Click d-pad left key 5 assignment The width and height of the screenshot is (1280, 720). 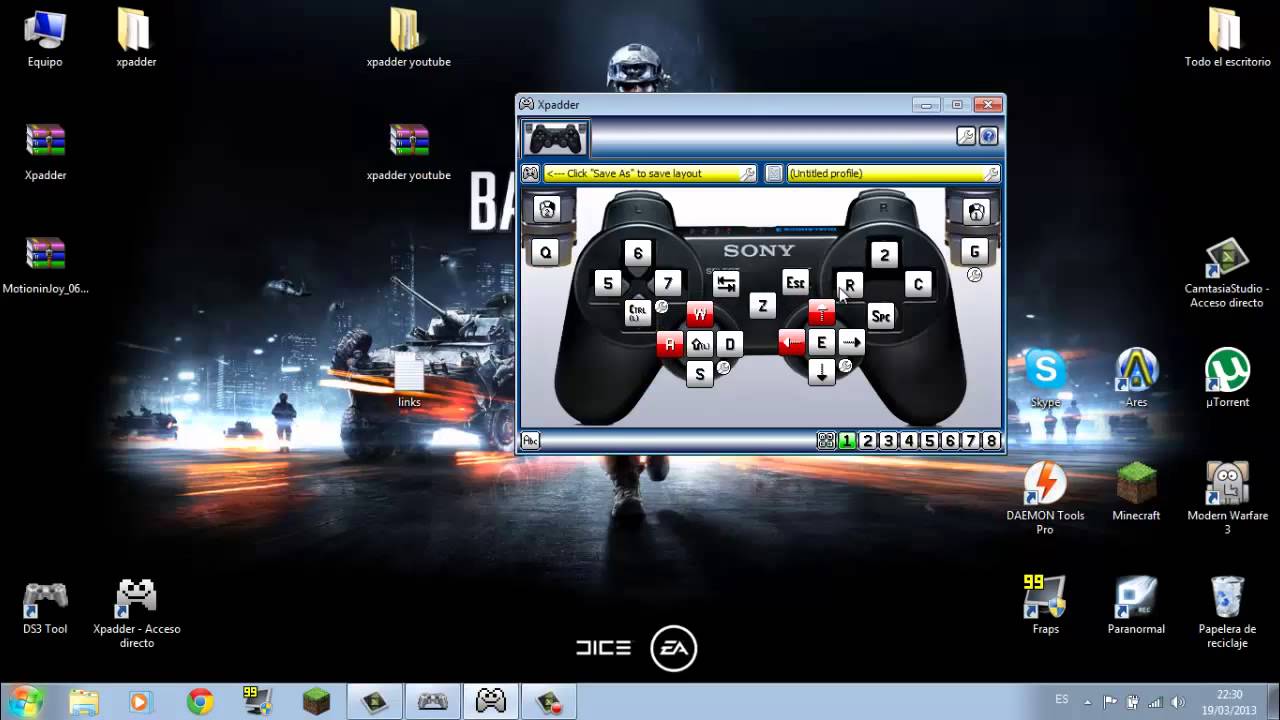pyautogui.click(x=607, y=284)
